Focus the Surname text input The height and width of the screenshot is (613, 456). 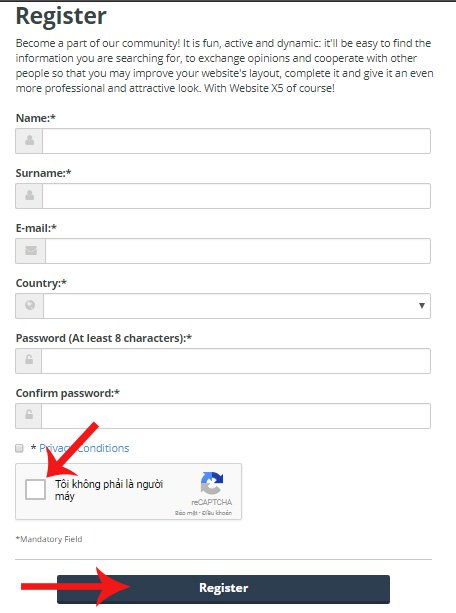[x=236, y=196]
